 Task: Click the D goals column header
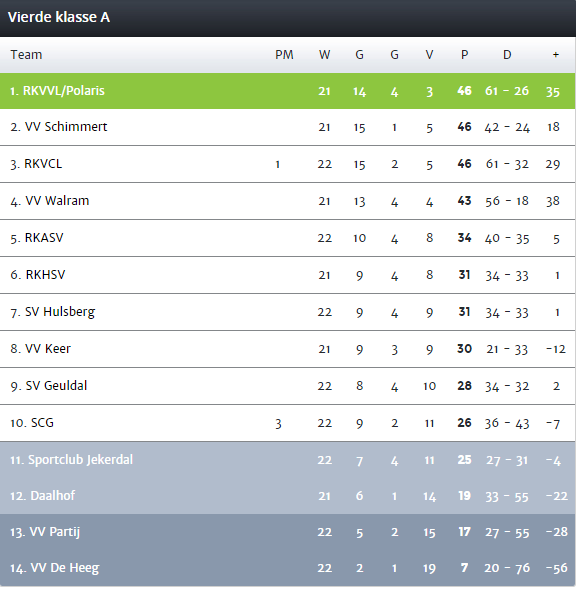coord(507,55)
